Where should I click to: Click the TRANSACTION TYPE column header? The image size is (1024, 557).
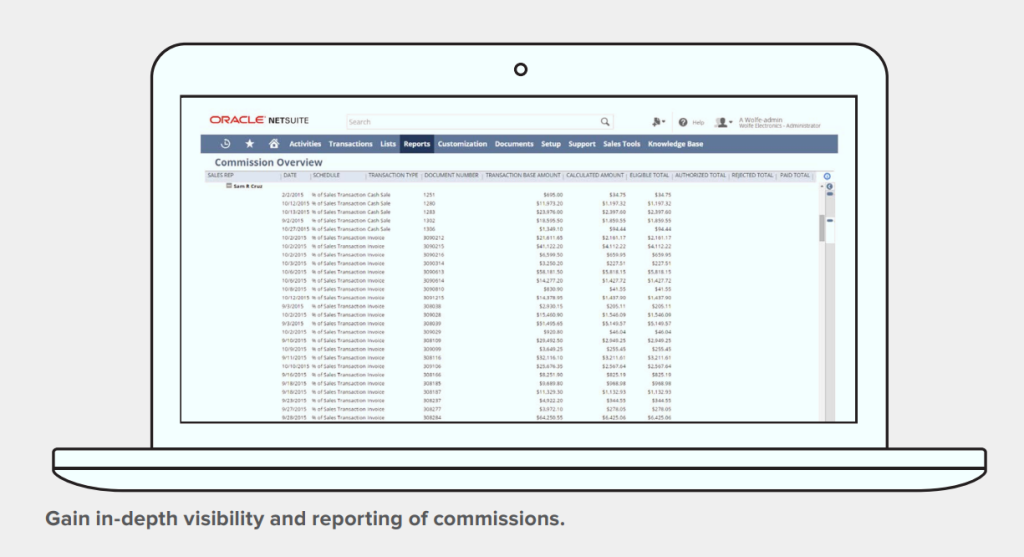click(x=392, y=175)
